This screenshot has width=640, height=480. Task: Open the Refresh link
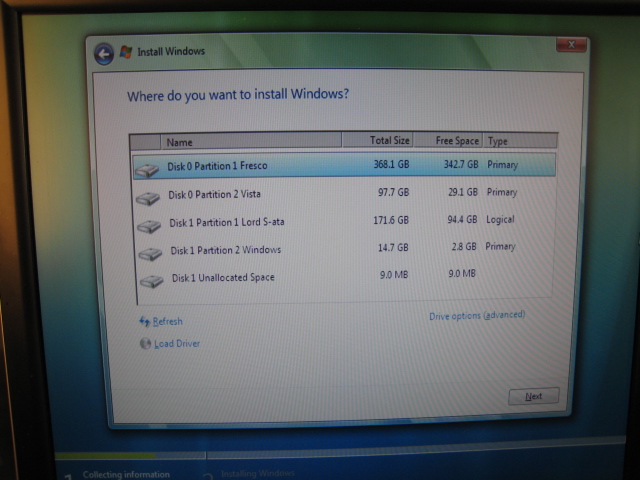point(167,322)
